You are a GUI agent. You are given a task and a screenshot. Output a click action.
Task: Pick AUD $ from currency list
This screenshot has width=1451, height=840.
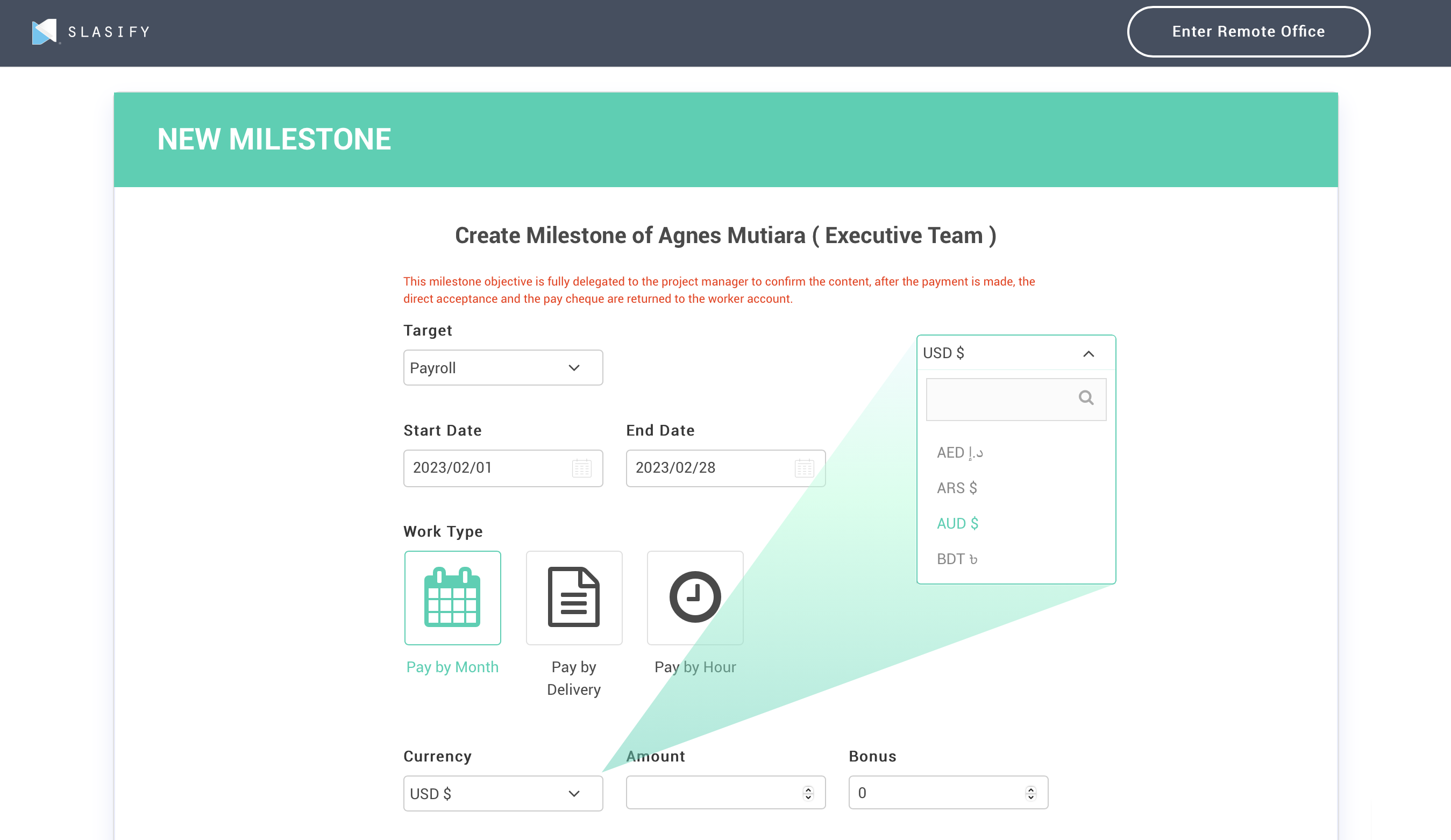[957, 523]
